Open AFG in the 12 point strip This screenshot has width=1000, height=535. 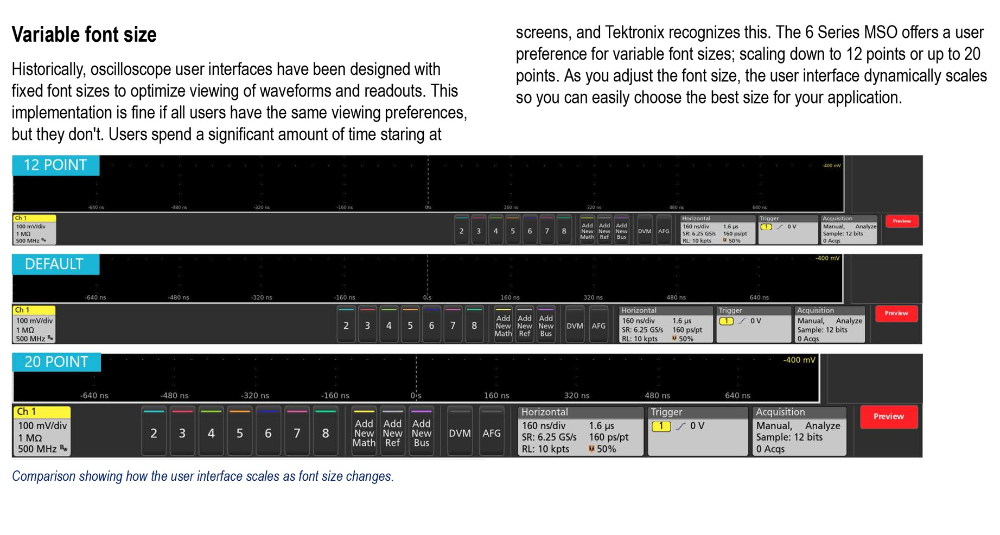point(664,230)
